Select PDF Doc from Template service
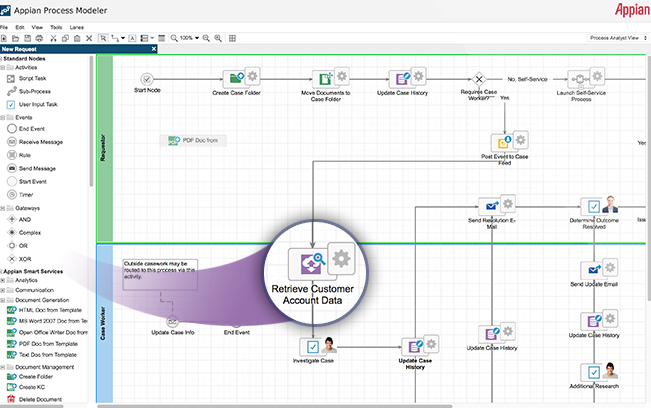 pyautogui.click(x=42, y=344)
